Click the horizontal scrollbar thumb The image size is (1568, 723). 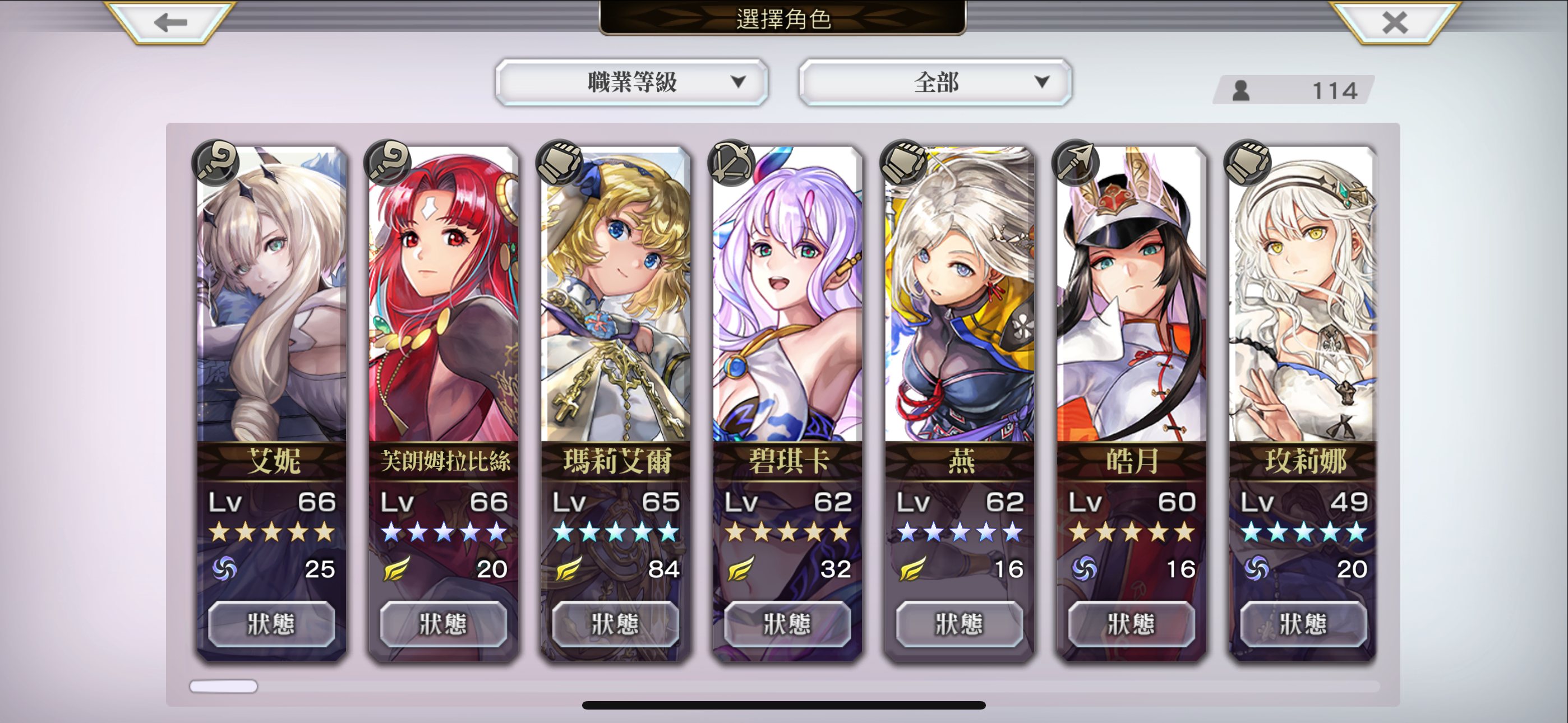pyautogui.click(x=223, y=687)
